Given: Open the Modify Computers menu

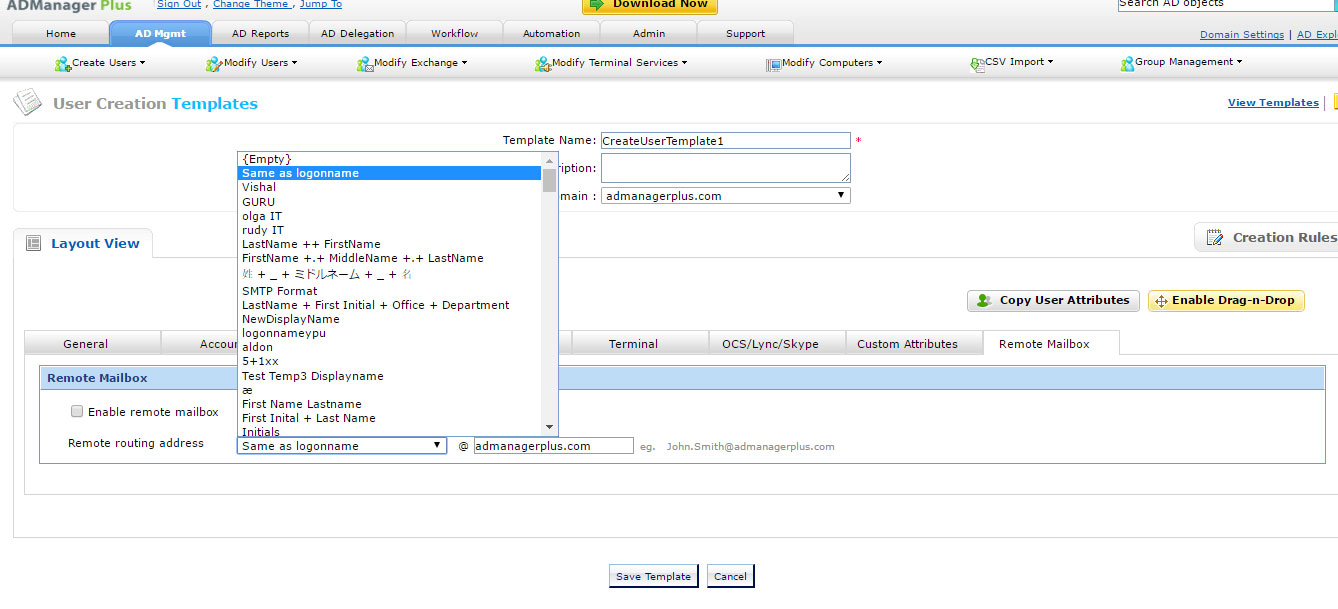Looking at the screenshot, I should [x=832, y=63].
